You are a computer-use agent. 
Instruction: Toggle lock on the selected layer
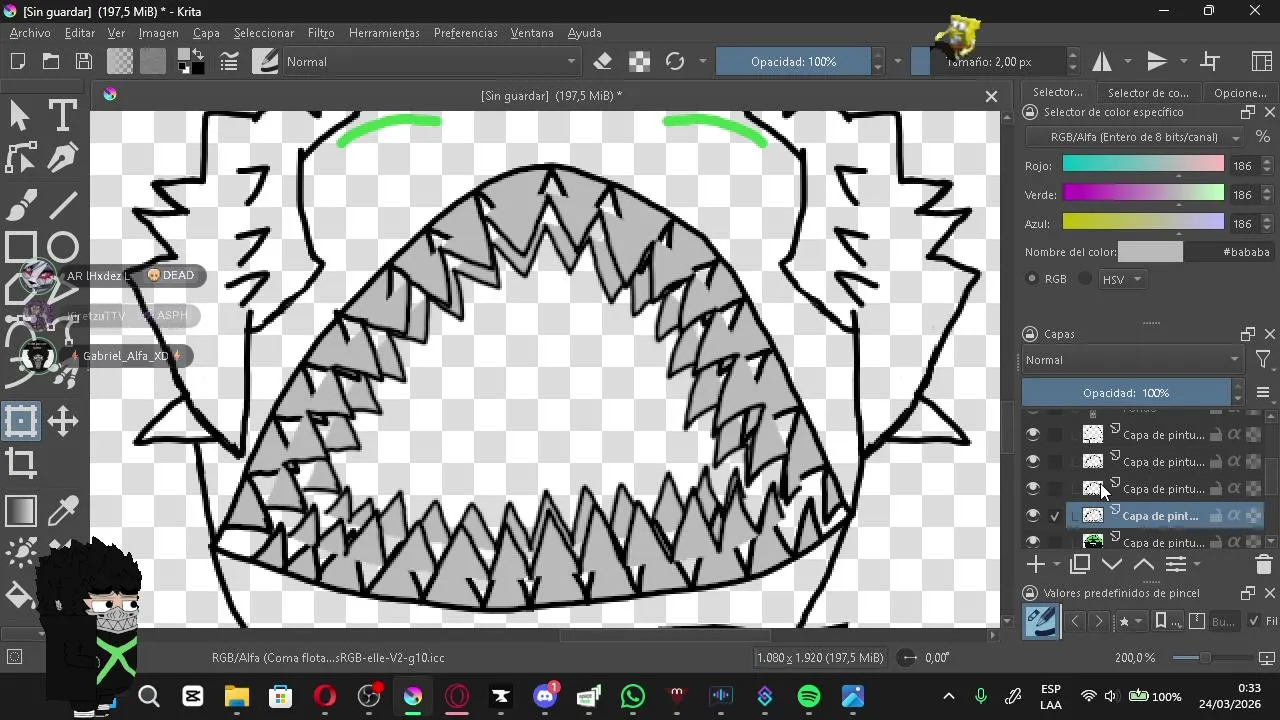pos(1216,516)
